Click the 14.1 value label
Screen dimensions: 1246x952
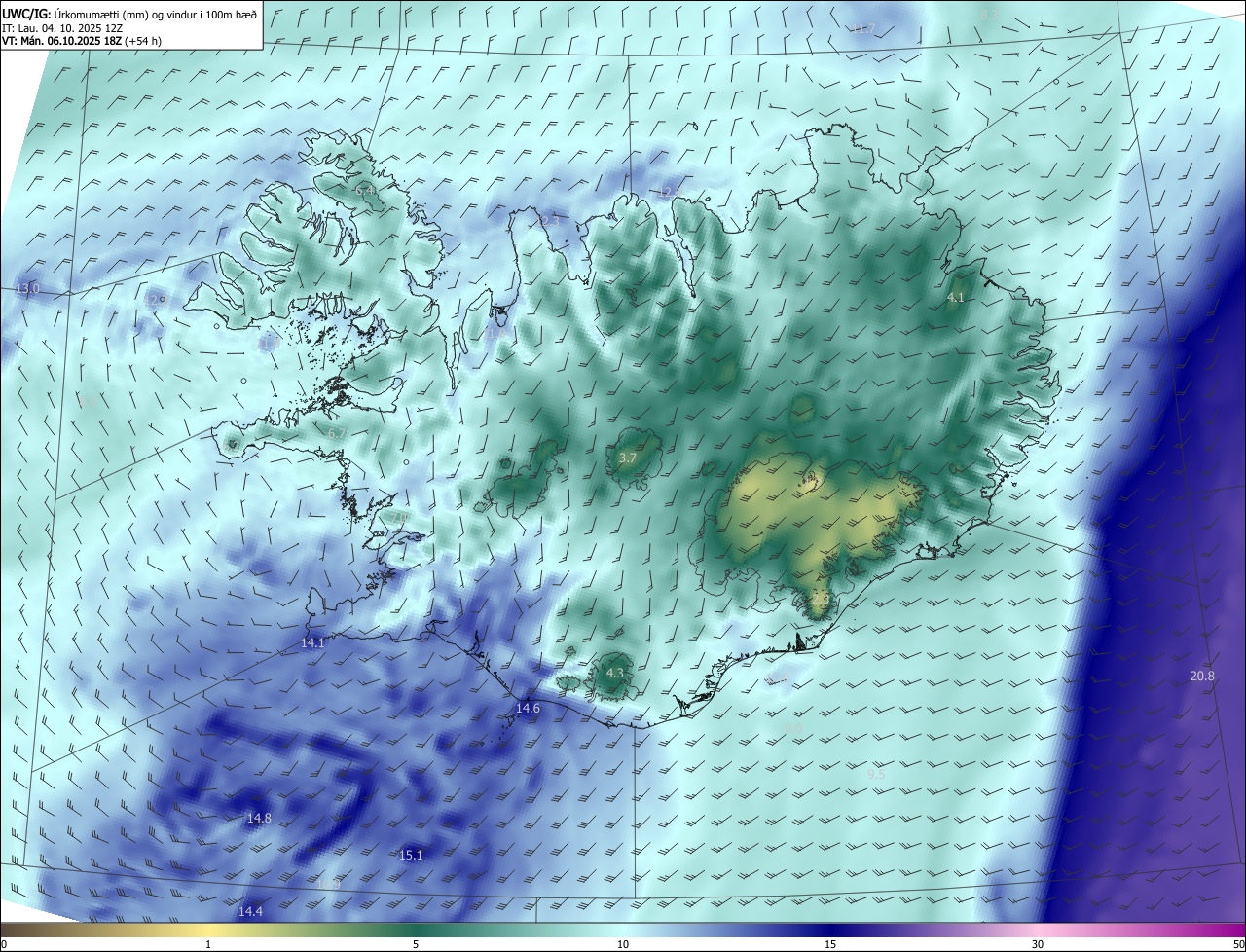(312, 643)
